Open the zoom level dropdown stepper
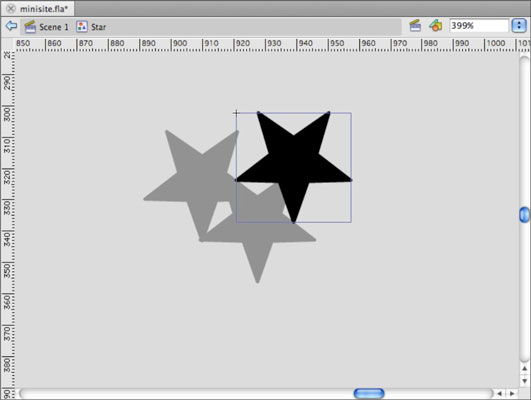 tap(519, 26)
